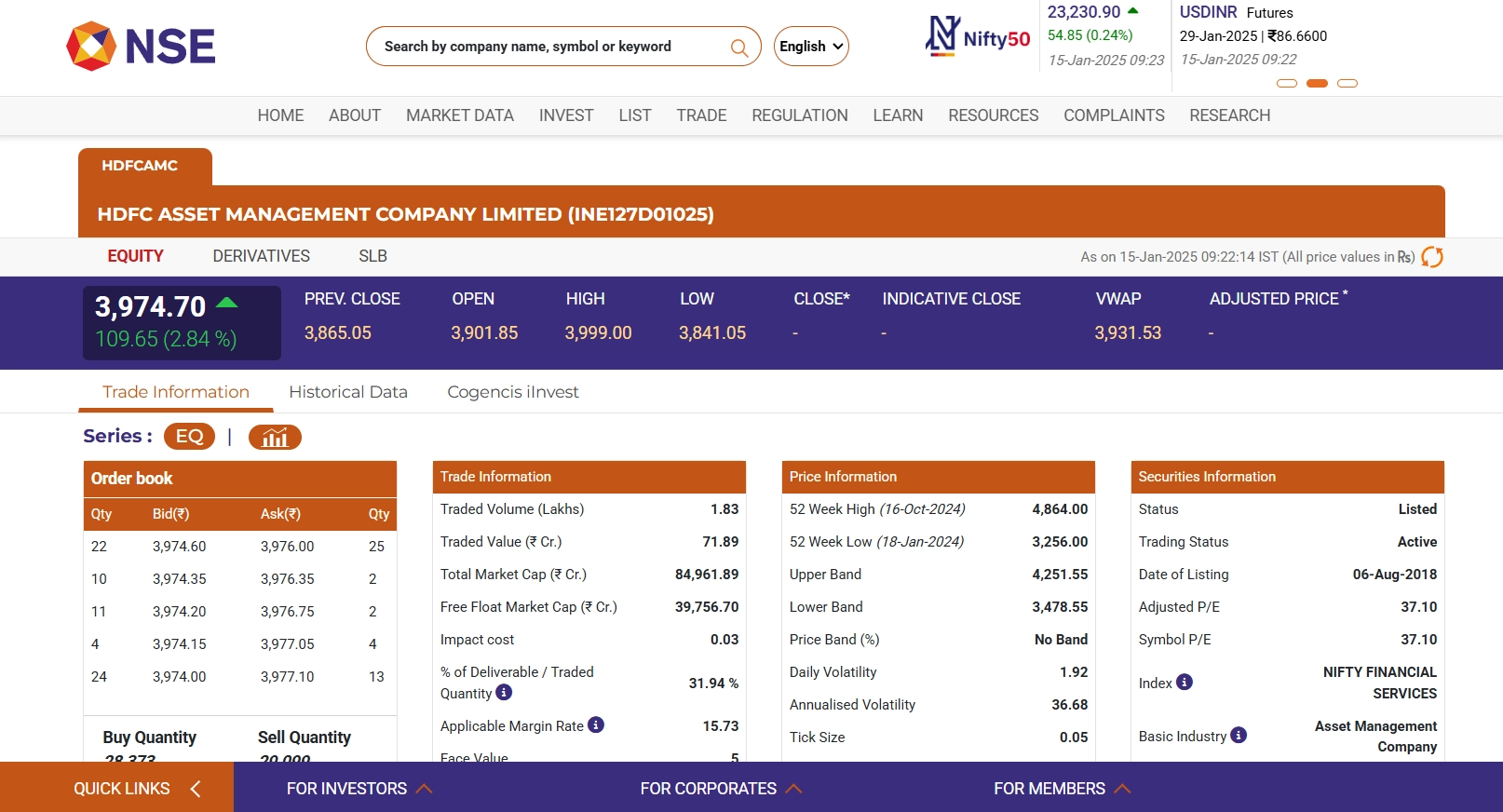The height and width of the screenshot is (812, 1503).
Task: Click info icon next to Basic Industry
Action: tap(1239, 736)
